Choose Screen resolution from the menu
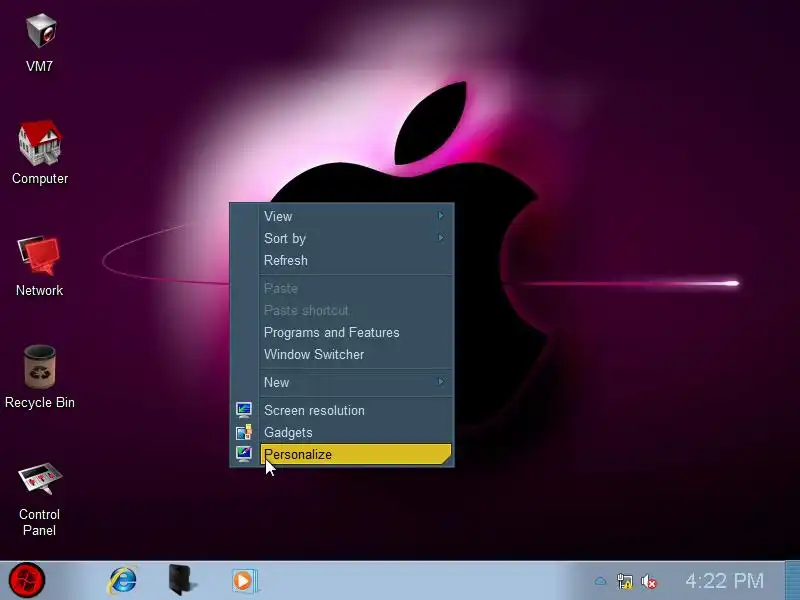Image resolution: width=800 pixels, height=600 pixels. pos(356,410)
